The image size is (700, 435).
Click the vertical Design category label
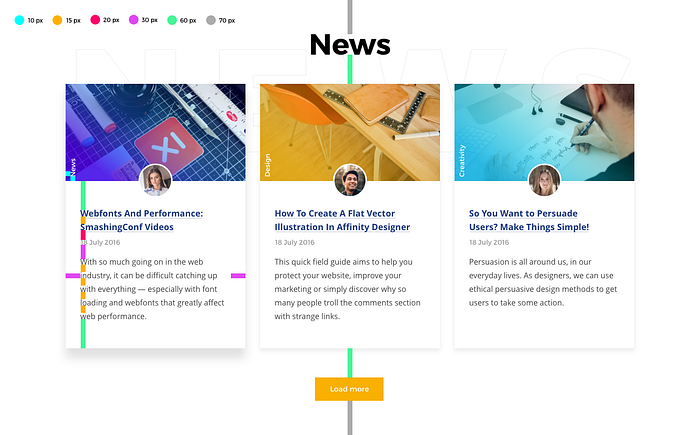[x=267, y=165]
